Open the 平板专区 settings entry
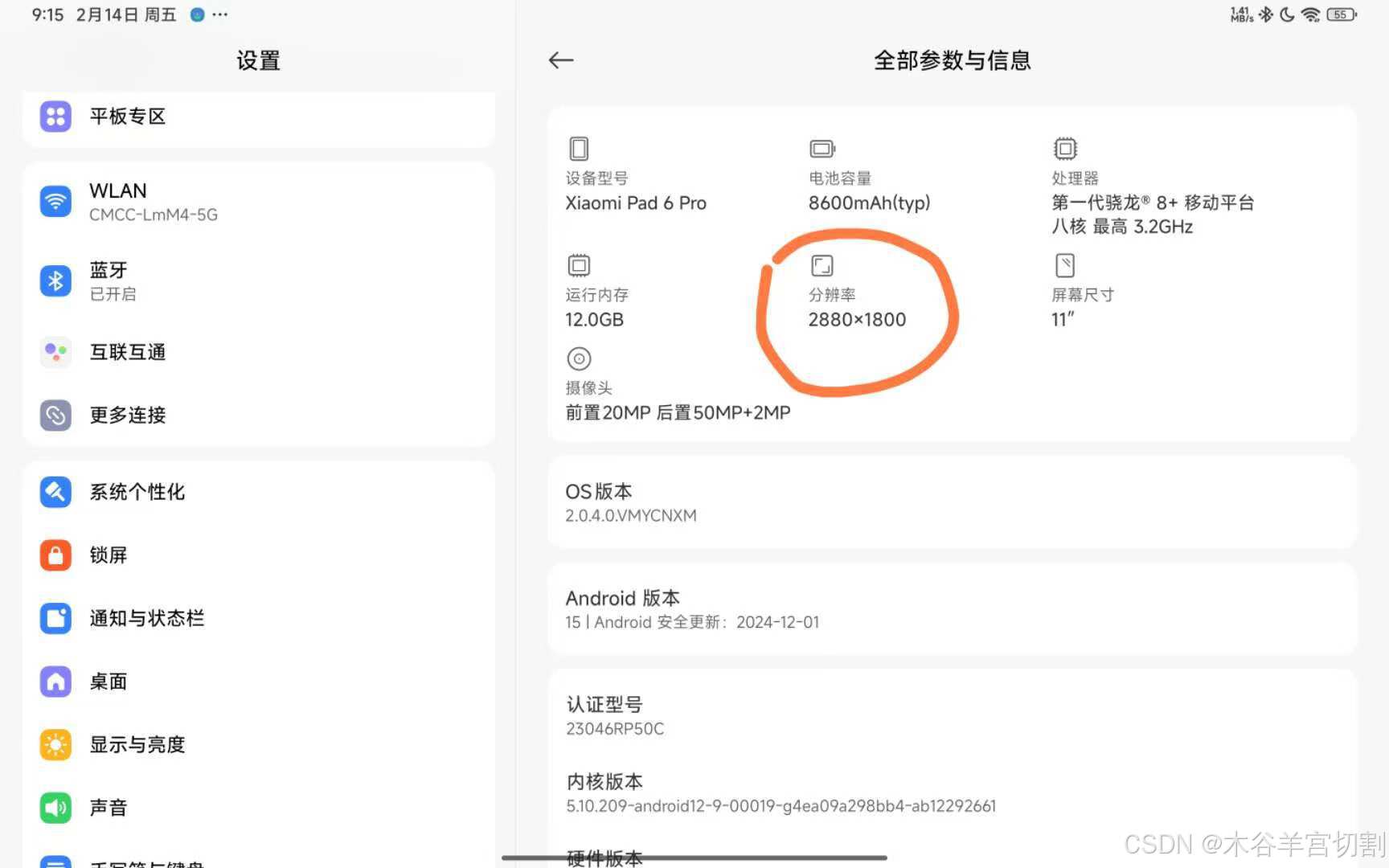The width and height of the screenshot is (1389, 868). click(259, 117)
